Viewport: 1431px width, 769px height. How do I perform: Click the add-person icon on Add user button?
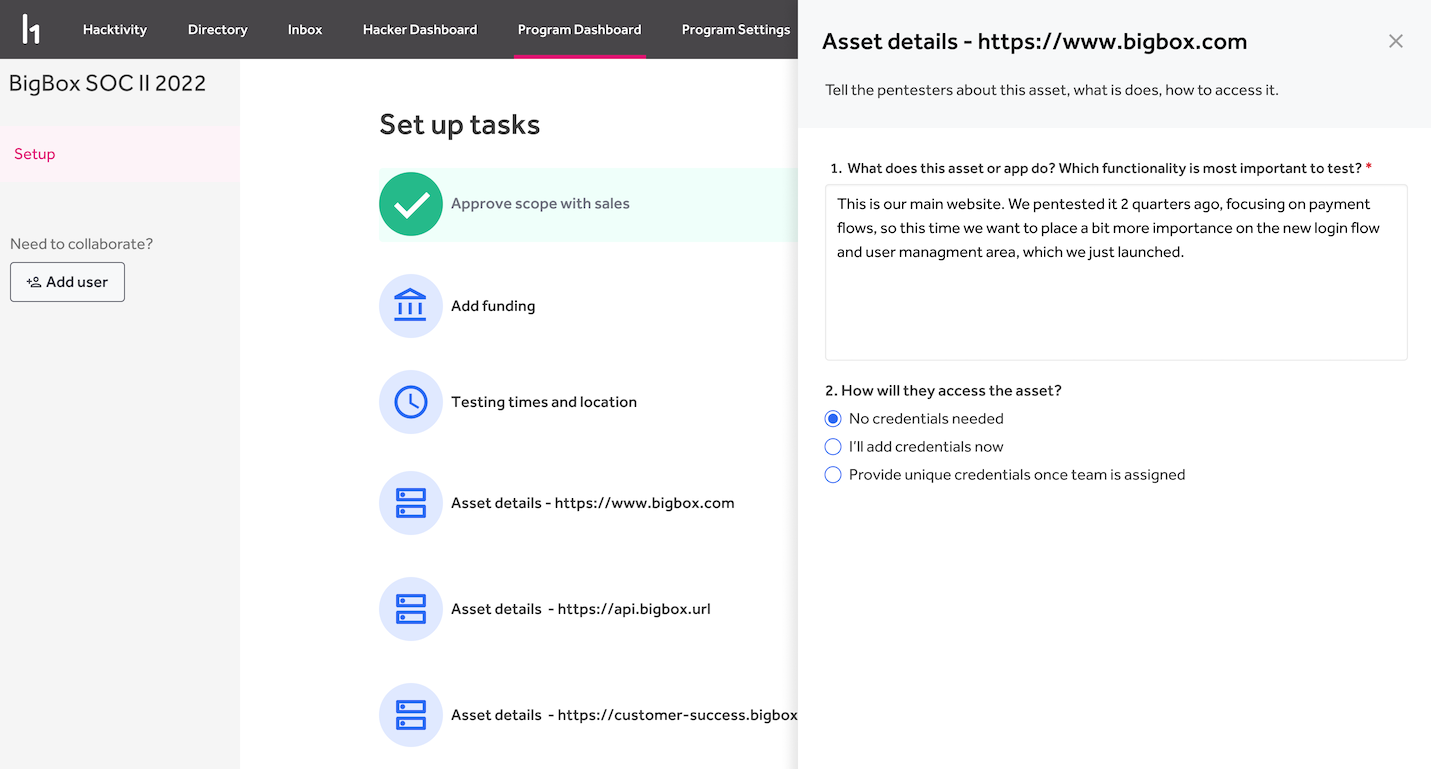(33, 281)
